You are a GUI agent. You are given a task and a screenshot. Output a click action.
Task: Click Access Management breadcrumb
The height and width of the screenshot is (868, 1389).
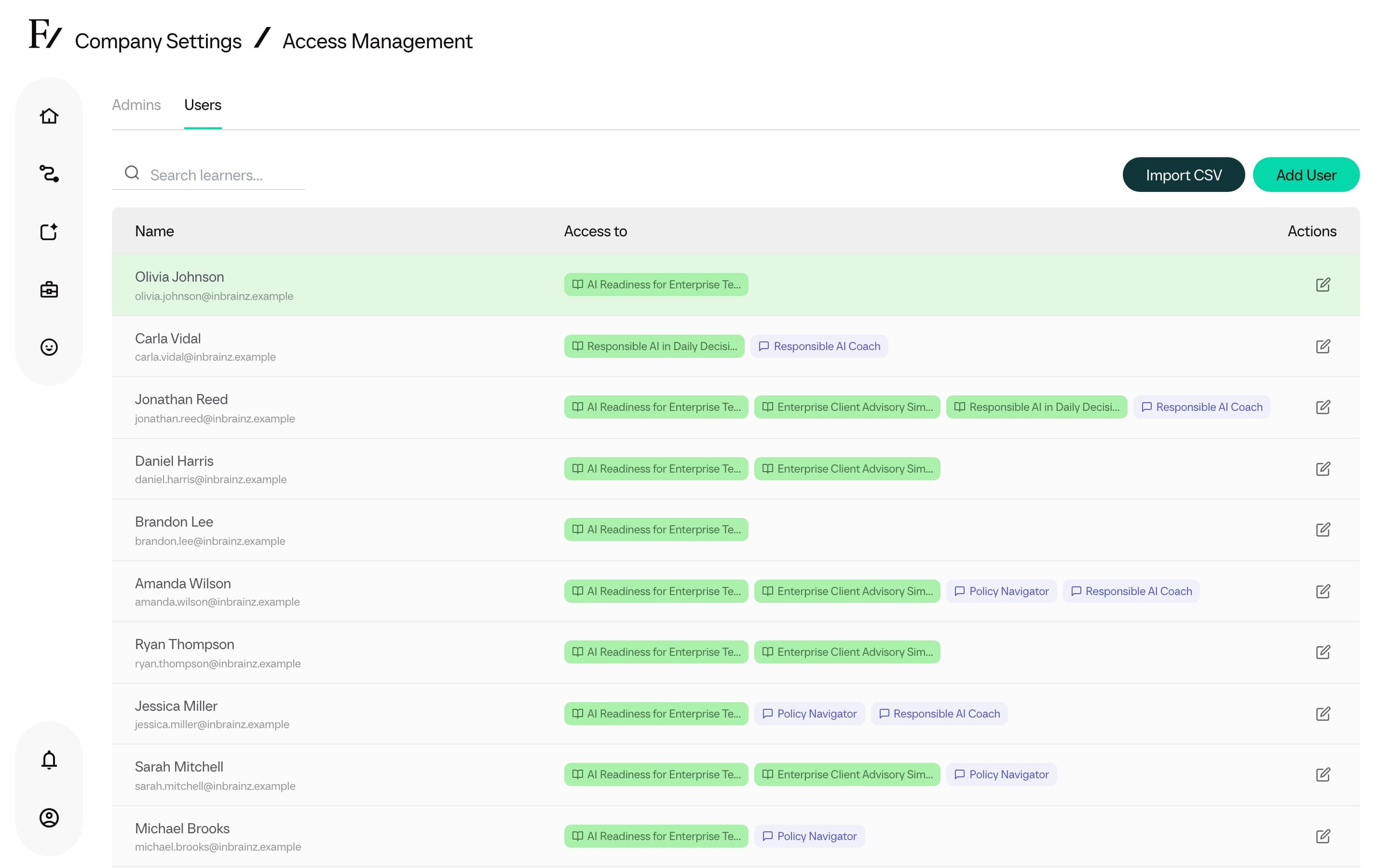377,41
